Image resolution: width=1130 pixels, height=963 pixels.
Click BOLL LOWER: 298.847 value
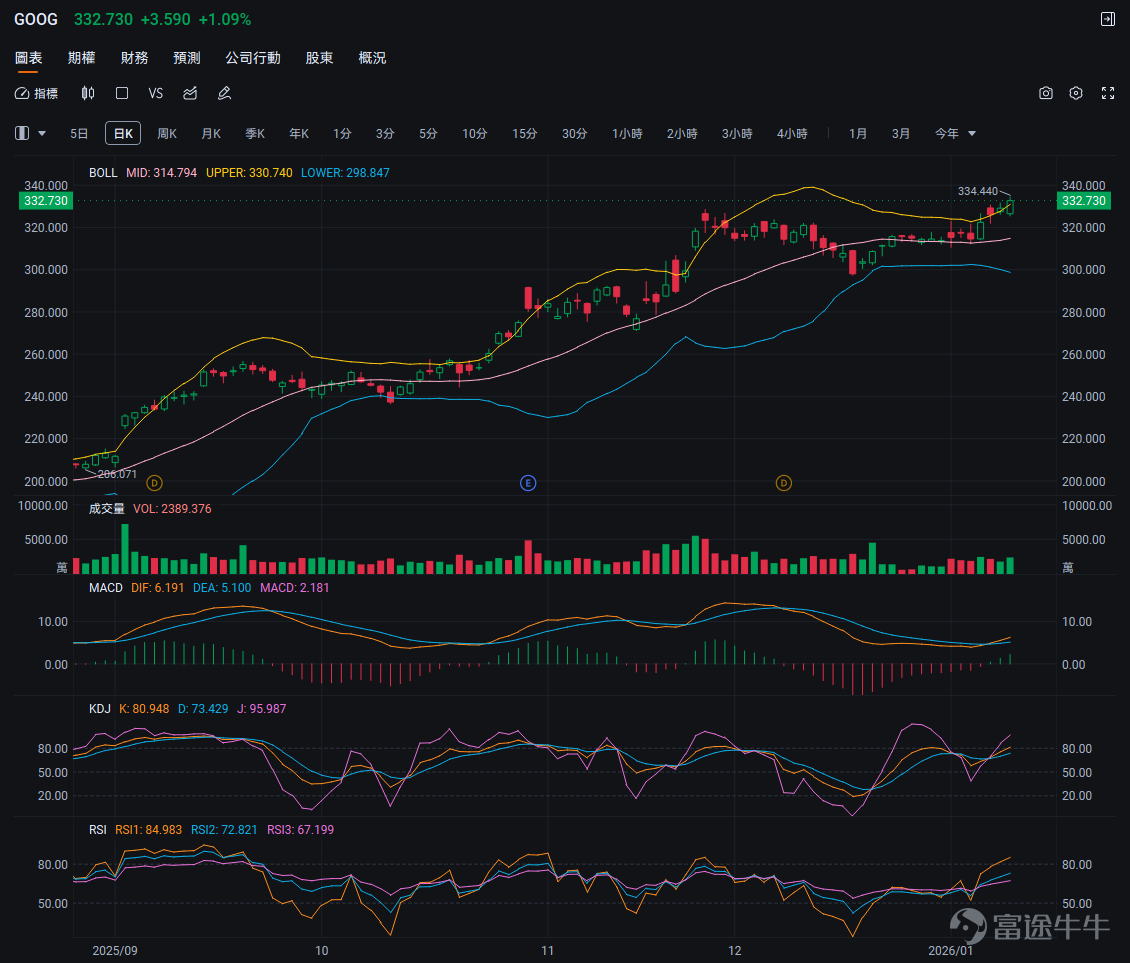[345, 173]
